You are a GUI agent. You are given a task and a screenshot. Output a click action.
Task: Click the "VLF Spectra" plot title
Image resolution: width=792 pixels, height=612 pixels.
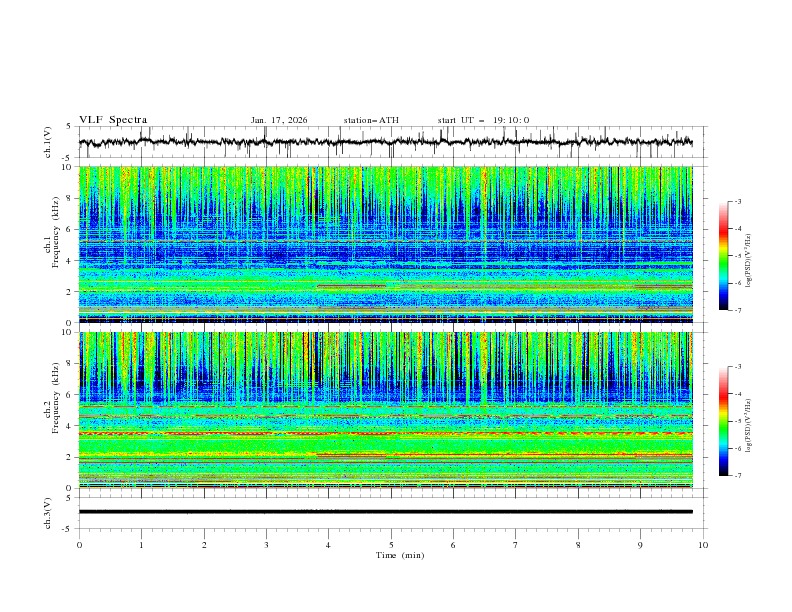[x=113, y=120]
